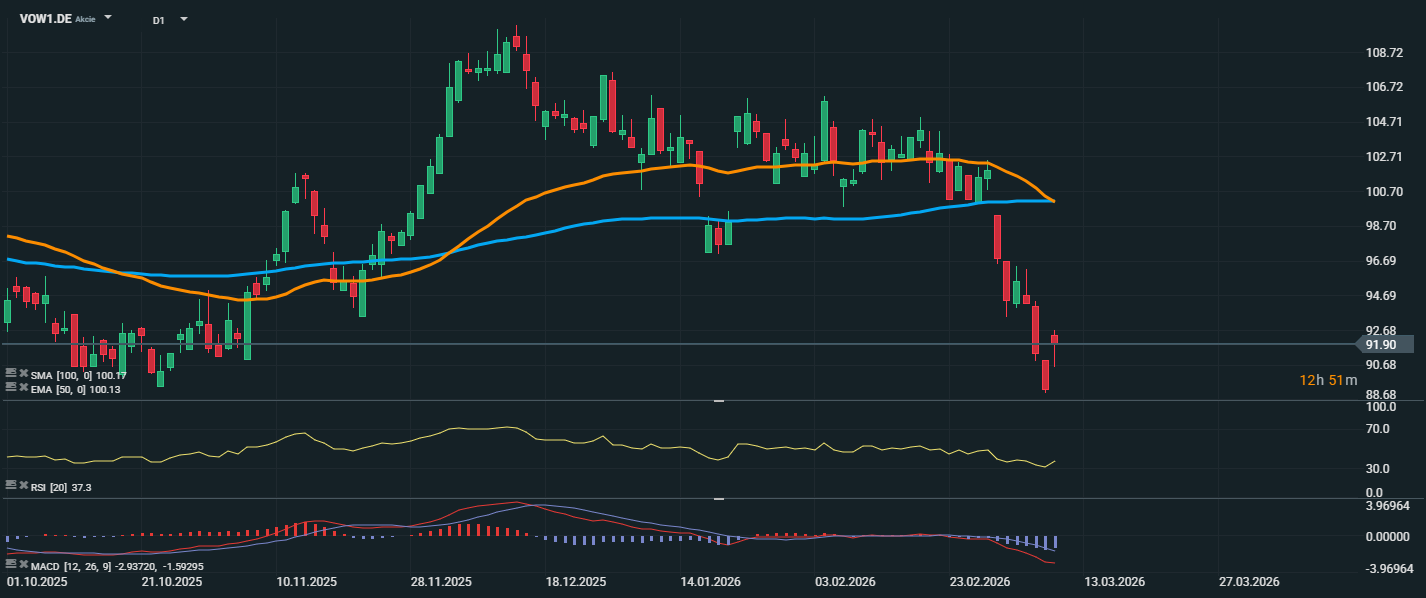Click the VOW1.DE symbol name

click(45, 18)
